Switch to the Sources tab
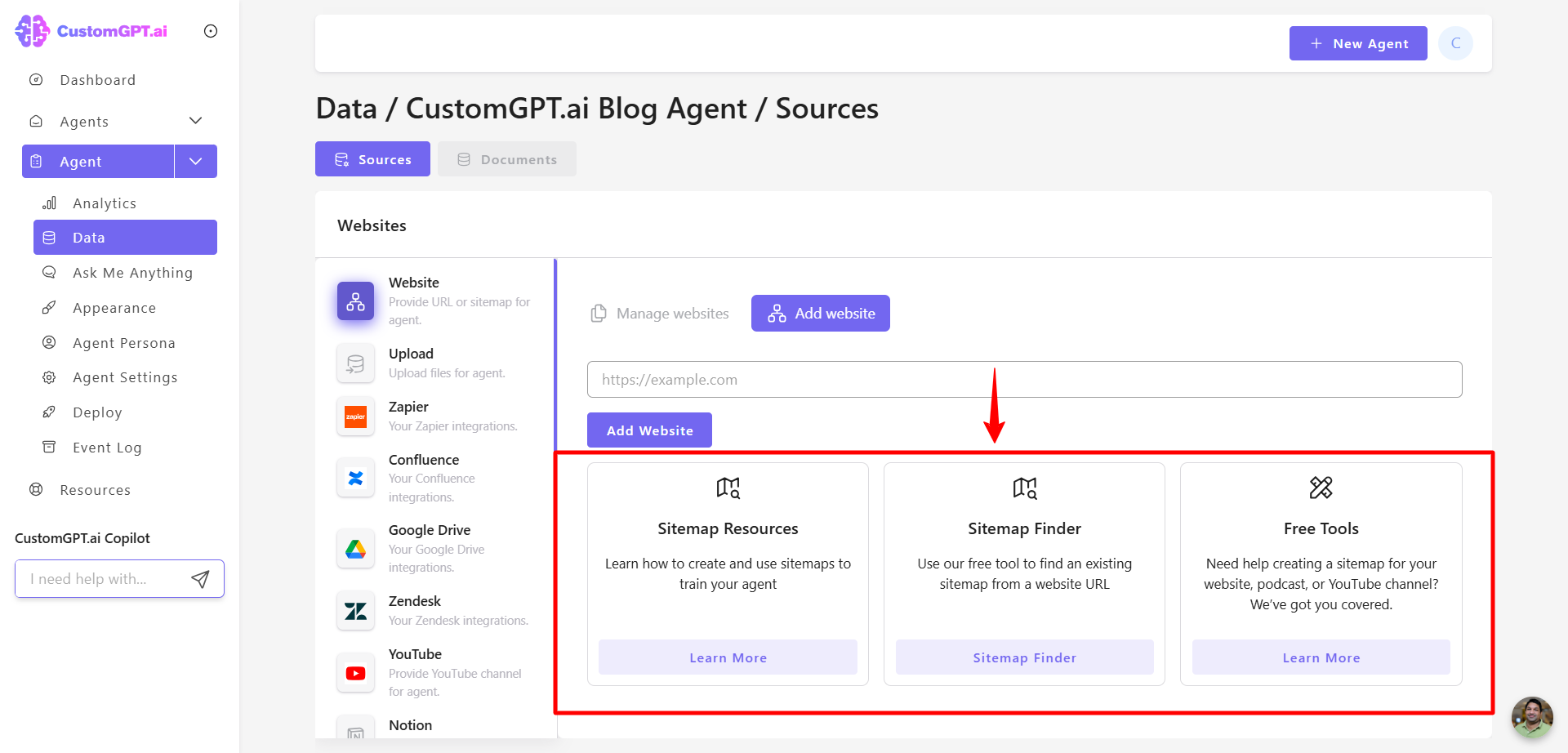Viewport: 1568px width, 753px height. [372, 159]
